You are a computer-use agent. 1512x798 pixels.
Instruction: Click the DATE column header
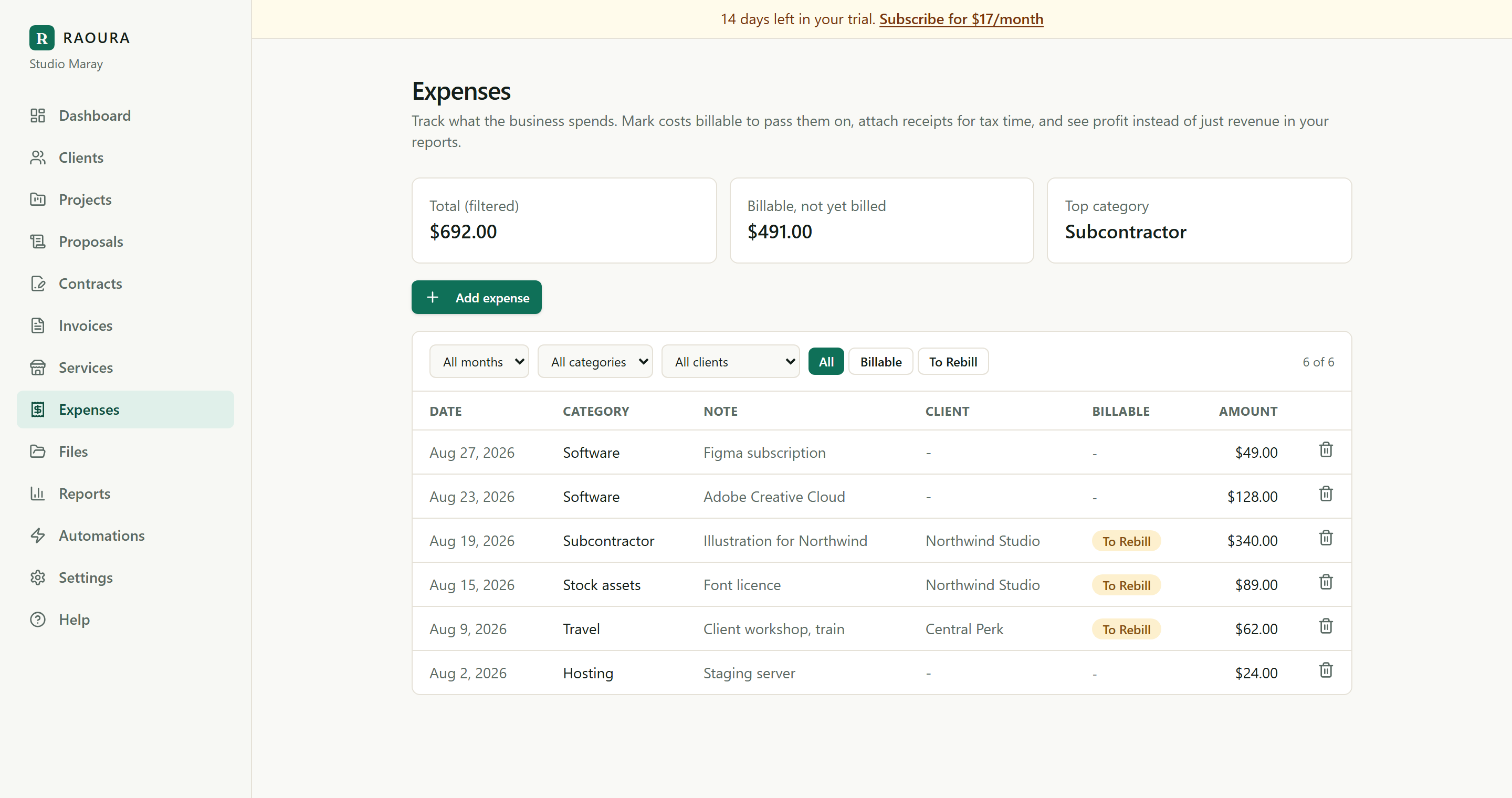click(446, 411)
